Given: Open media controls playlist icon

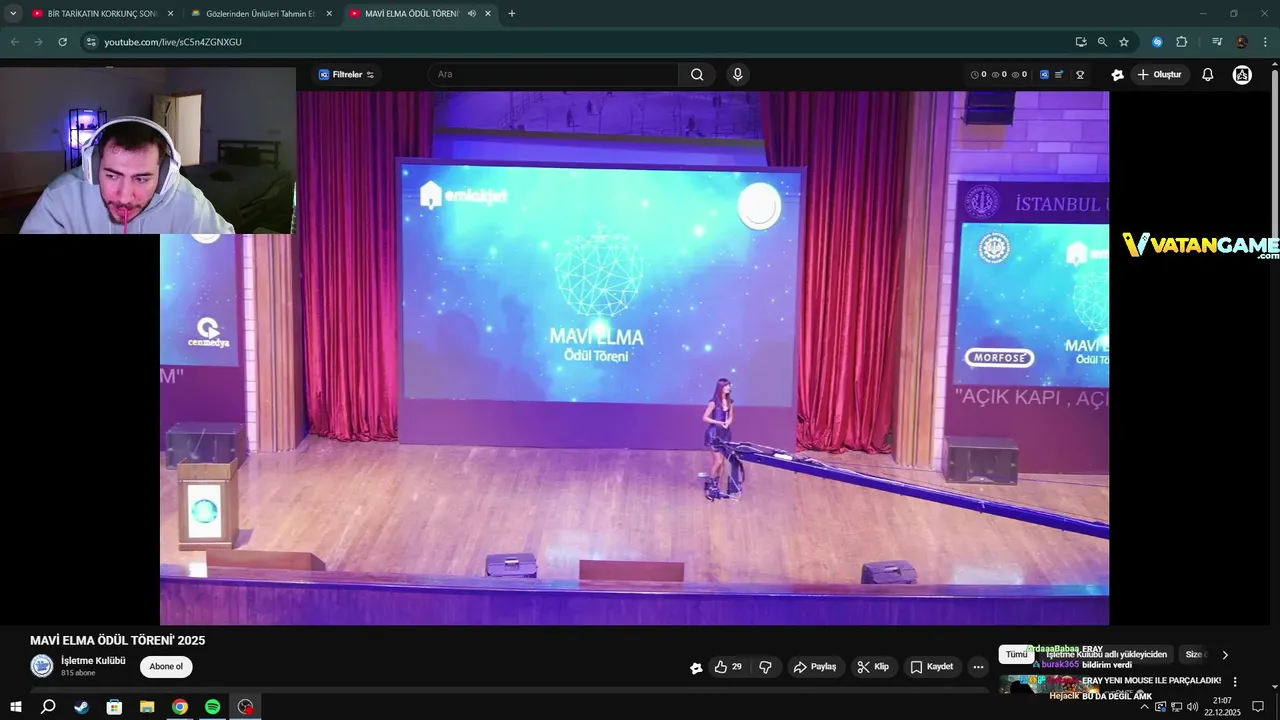Looking at the screenshot, I should pos(1217,42).
